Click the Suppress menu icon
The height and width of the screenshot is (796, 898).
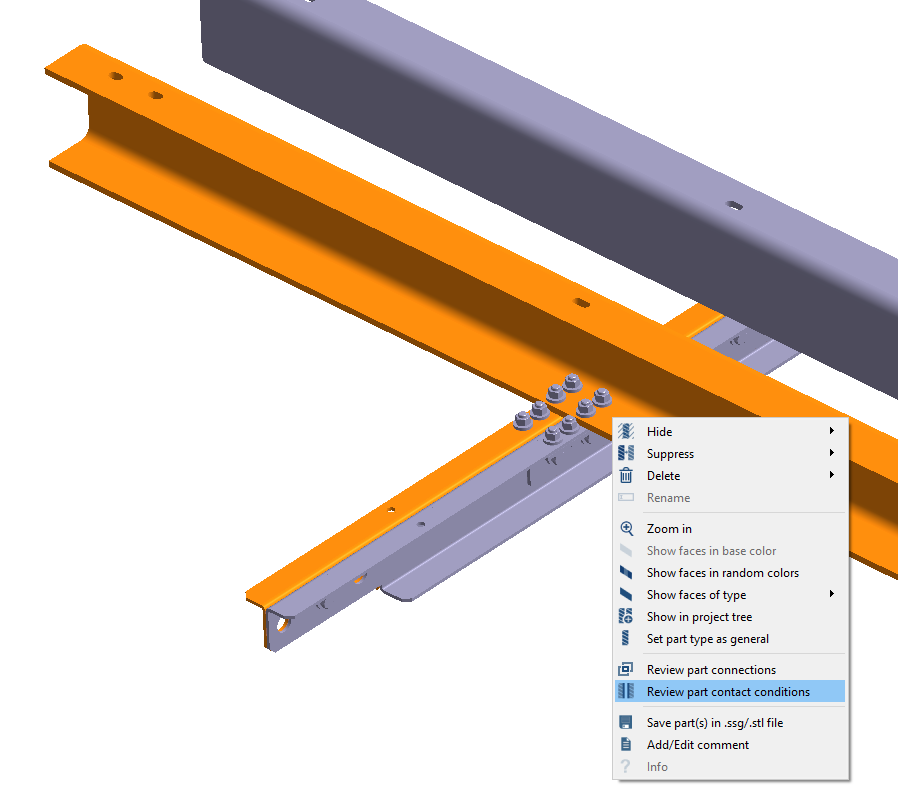[626, 453]
